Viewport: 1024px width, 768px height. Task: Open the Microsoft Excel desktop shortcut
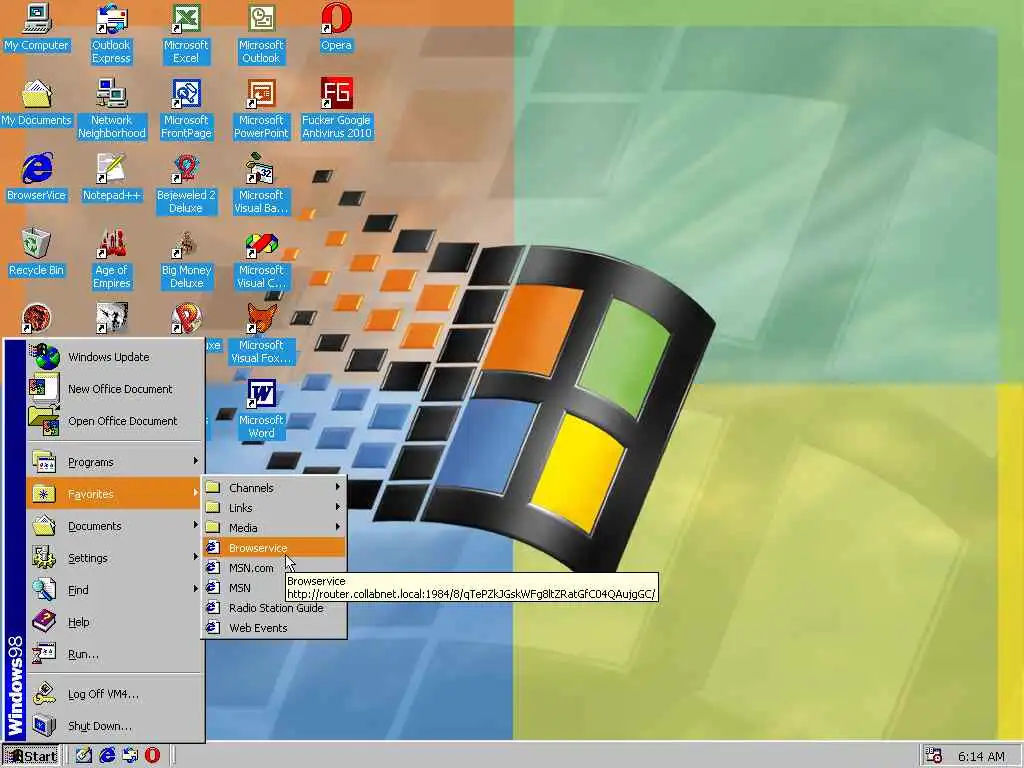pos(186,34)
